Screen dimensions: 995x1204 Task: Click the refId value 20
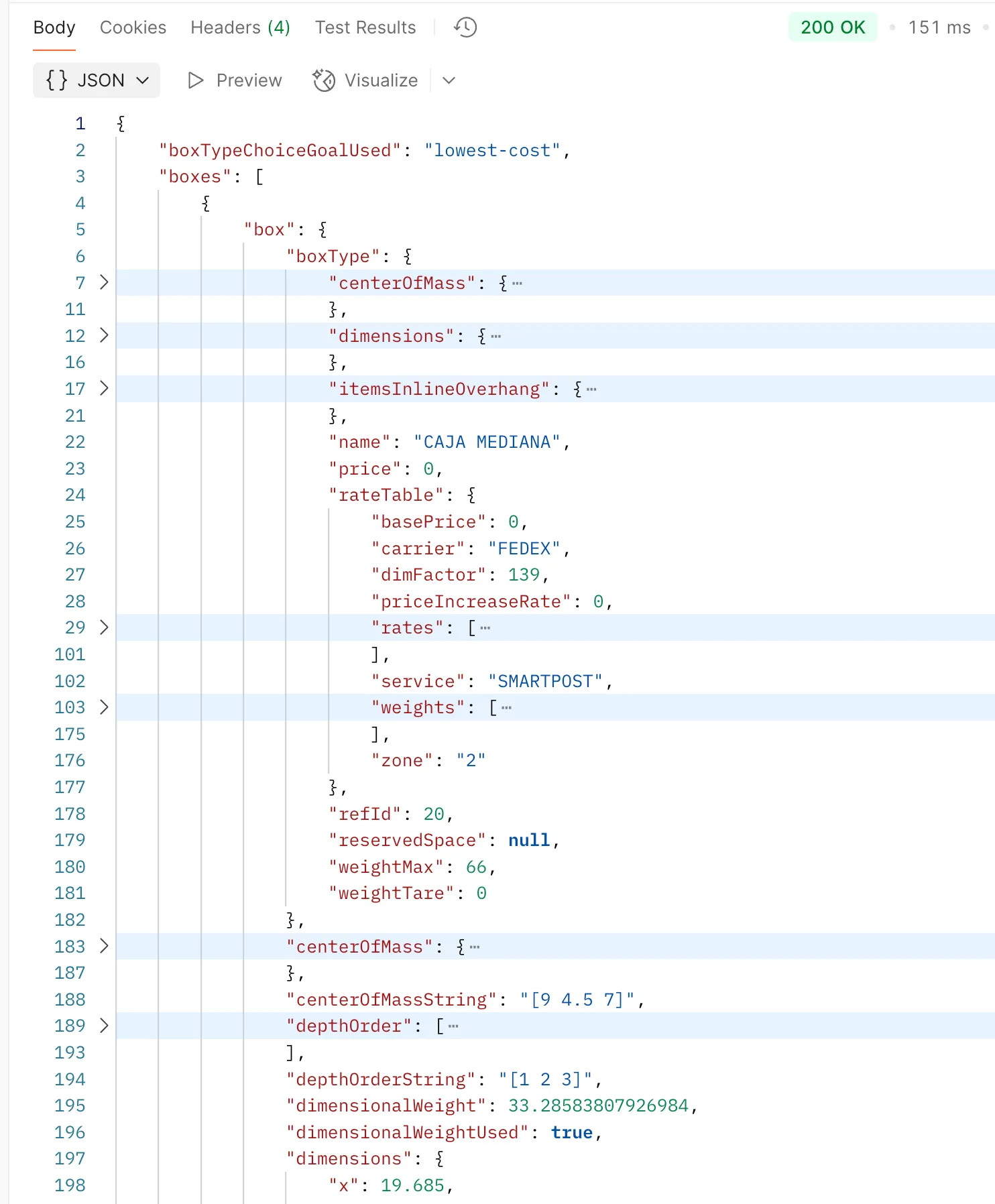[434, 814]
